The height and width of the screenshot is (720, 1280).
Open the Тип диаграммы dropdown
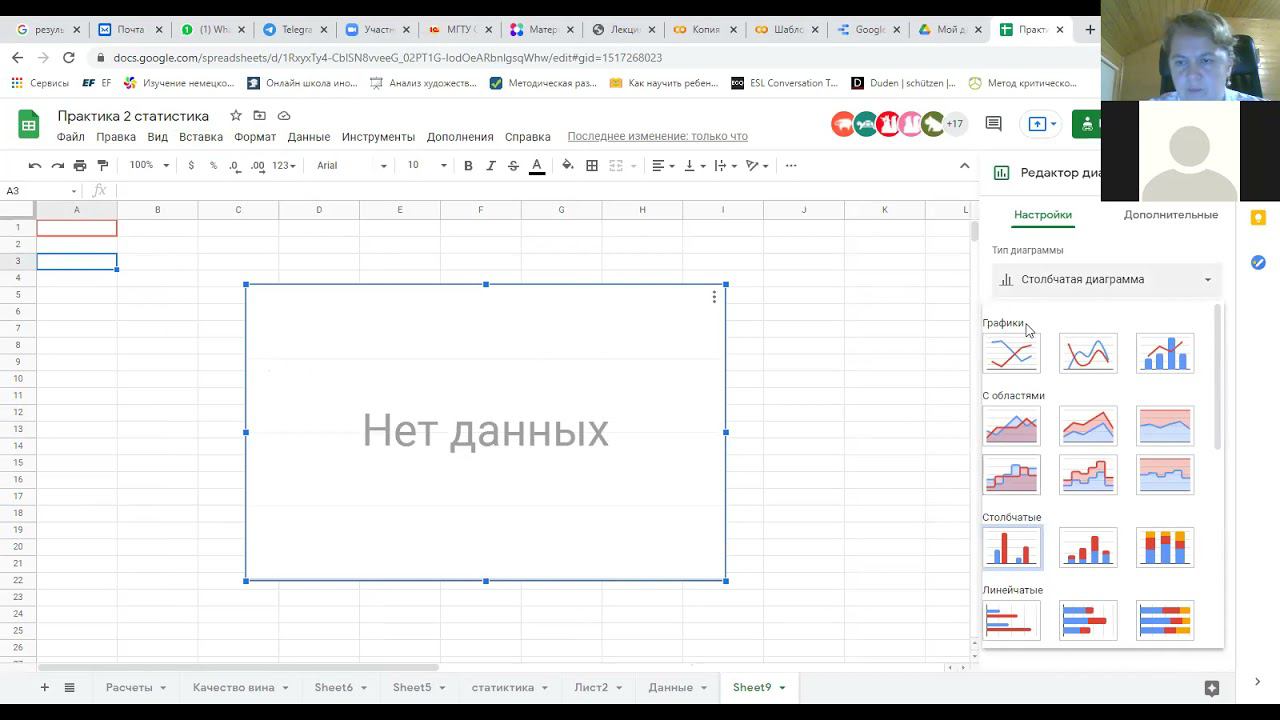[1106, 280]
